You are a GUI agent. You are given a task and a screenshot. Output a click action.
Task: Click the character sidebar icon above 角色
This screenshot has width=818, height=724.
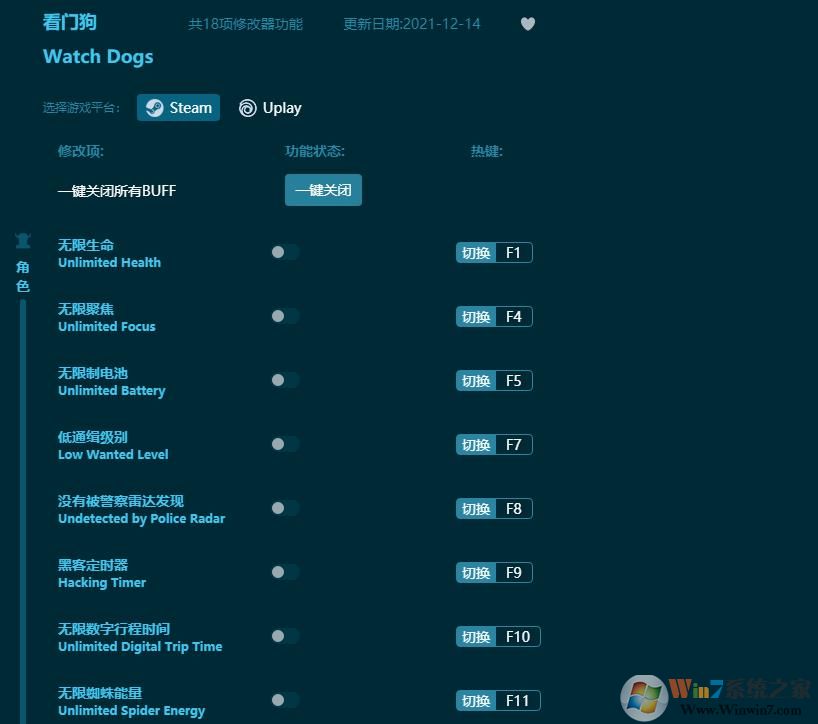23,240
